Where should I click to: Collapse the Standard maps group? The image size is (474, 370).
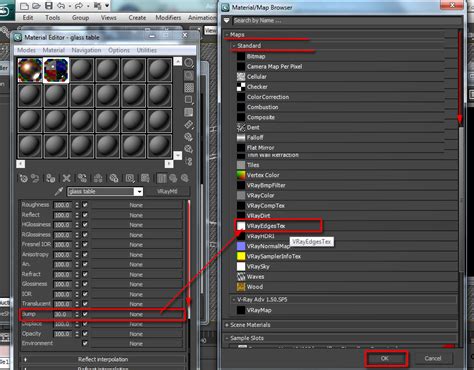(234, 45)
